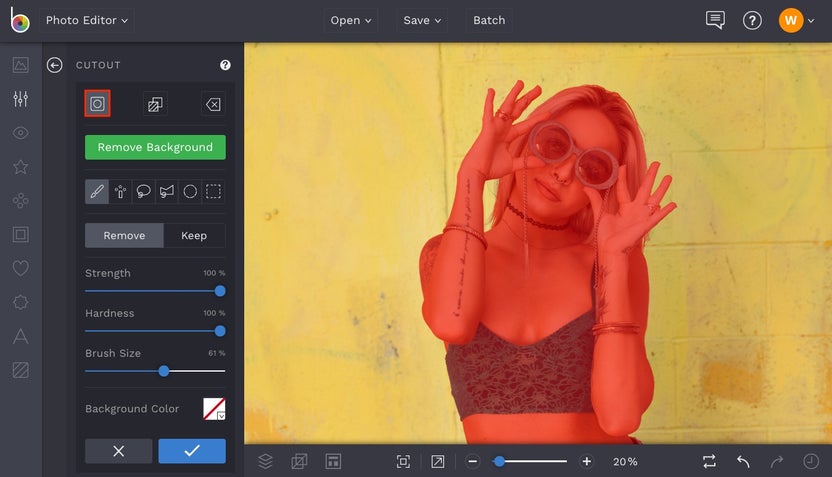Switch brush mode to Remove
Image resolution: width=832 pixels, height=477 pixels.
pyautogui.click(x=124, y=235)
